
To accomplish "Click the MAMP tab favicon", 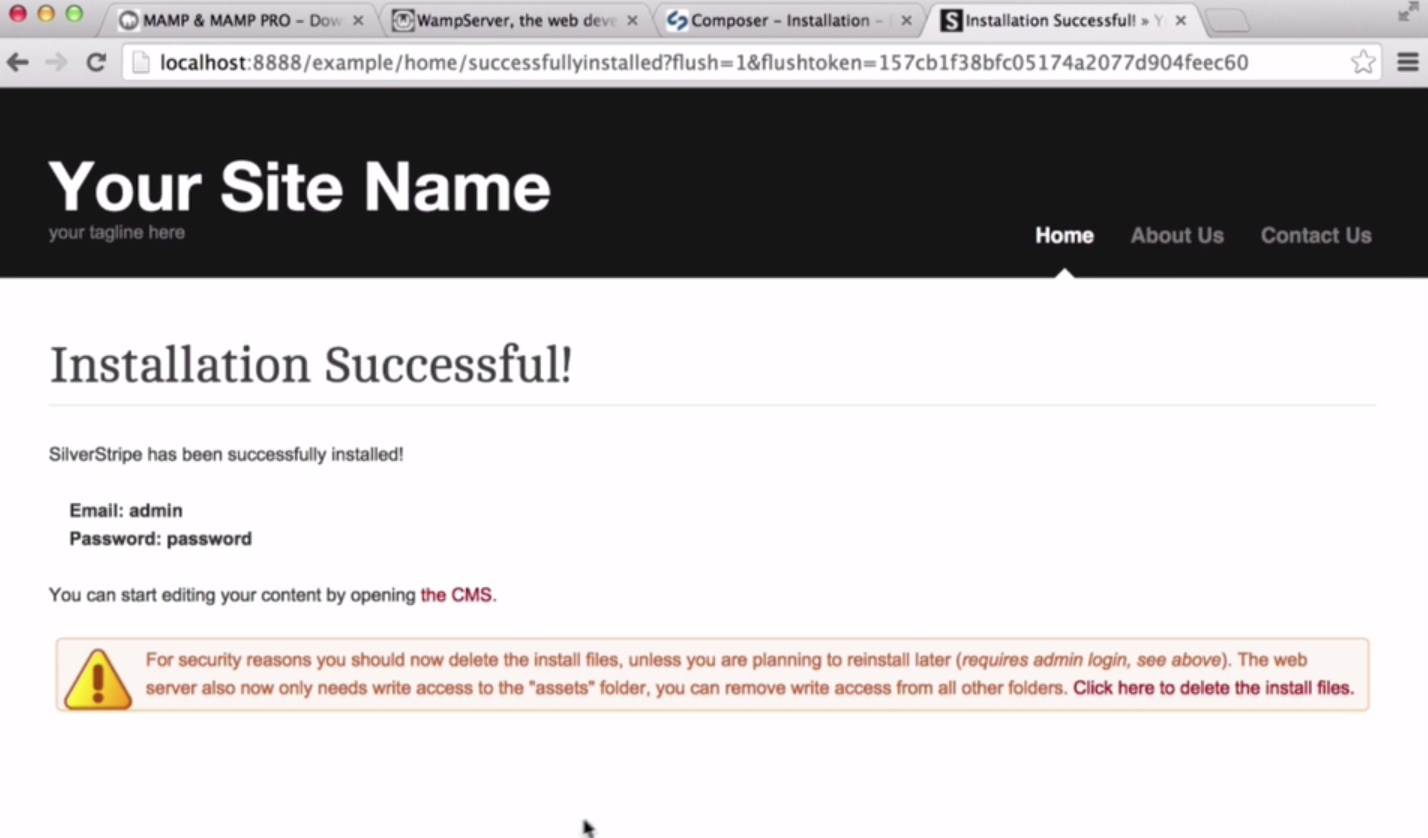I will pyautogui.click(x=128, y=20).
